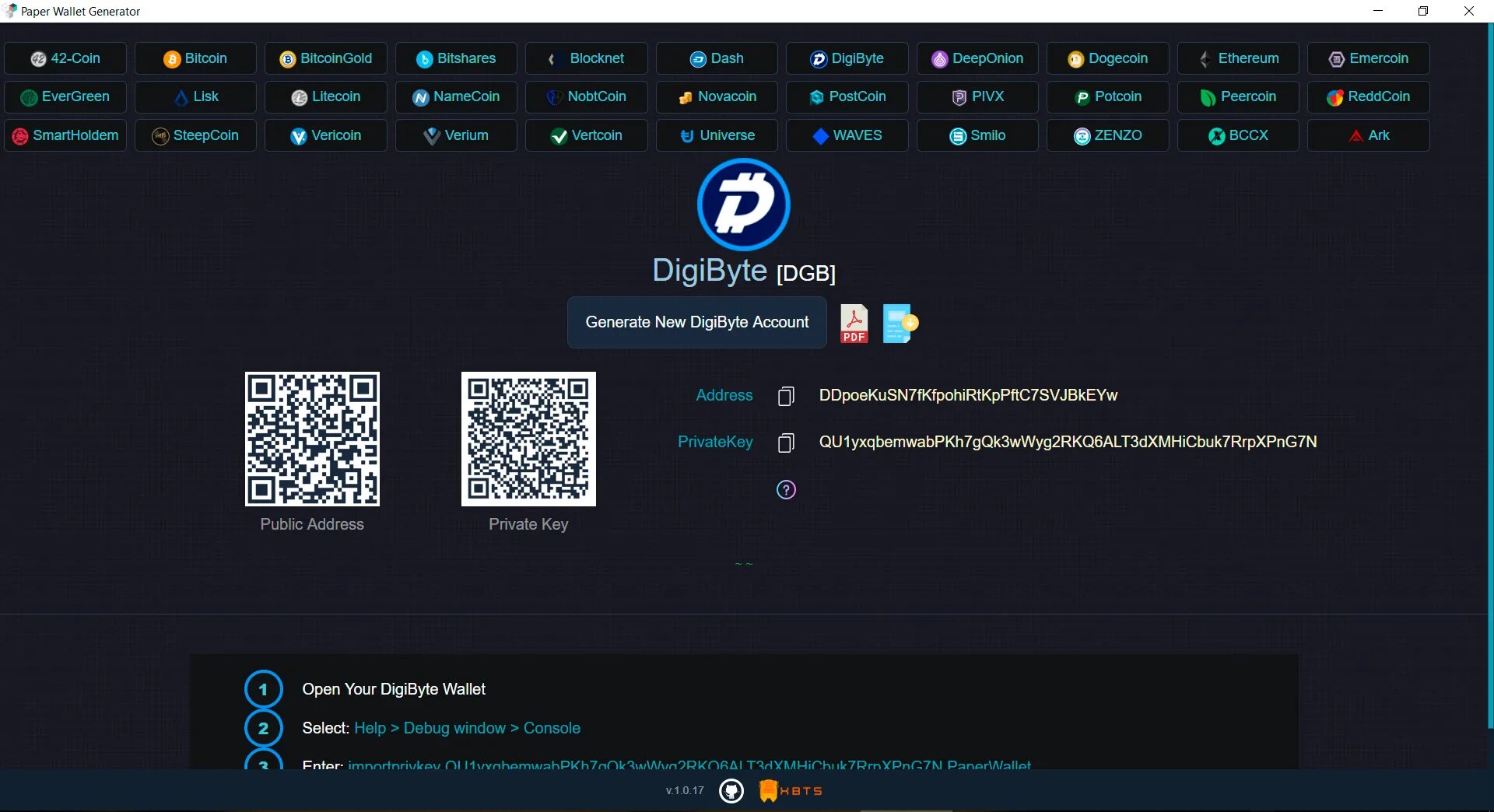Image resolution: width=1494 pixels, height=812 pixels.
Task: Click 'Help > Debug window > Console' text
Action: click(467, 728)
